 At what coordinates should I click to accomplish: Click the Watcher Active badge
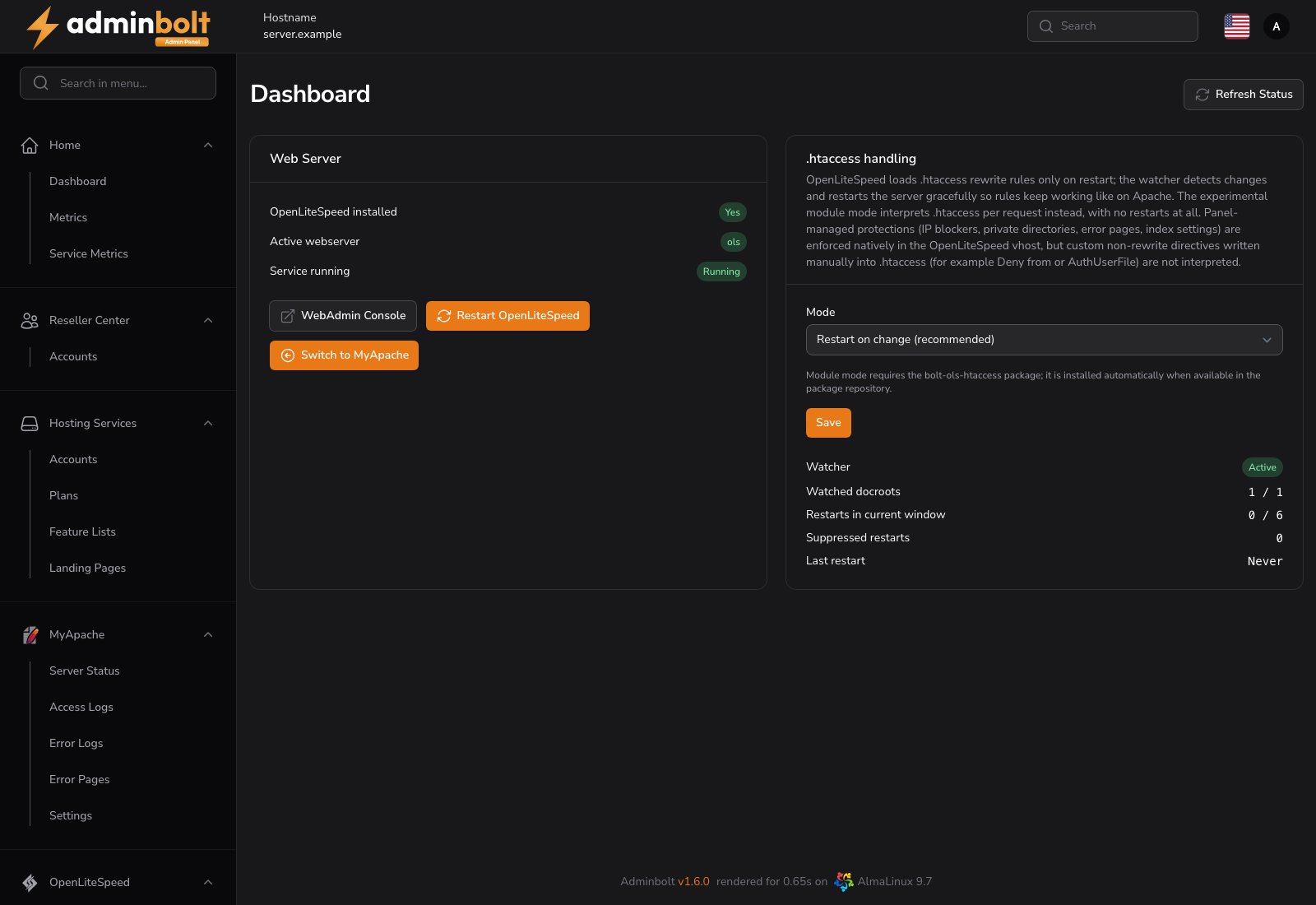(x=1263, y=467)
